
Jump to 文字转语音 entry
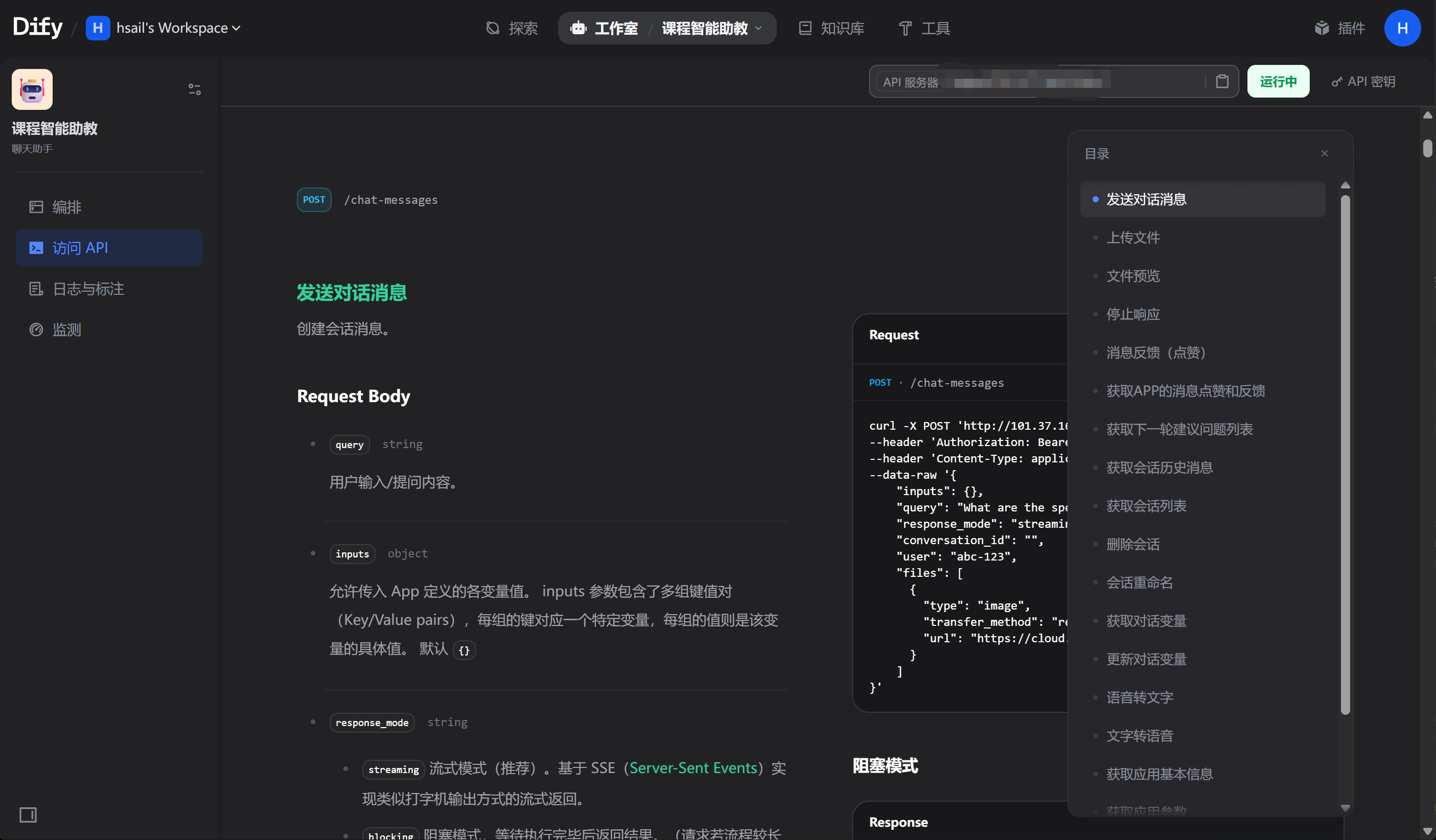[x=1202, y=736]
